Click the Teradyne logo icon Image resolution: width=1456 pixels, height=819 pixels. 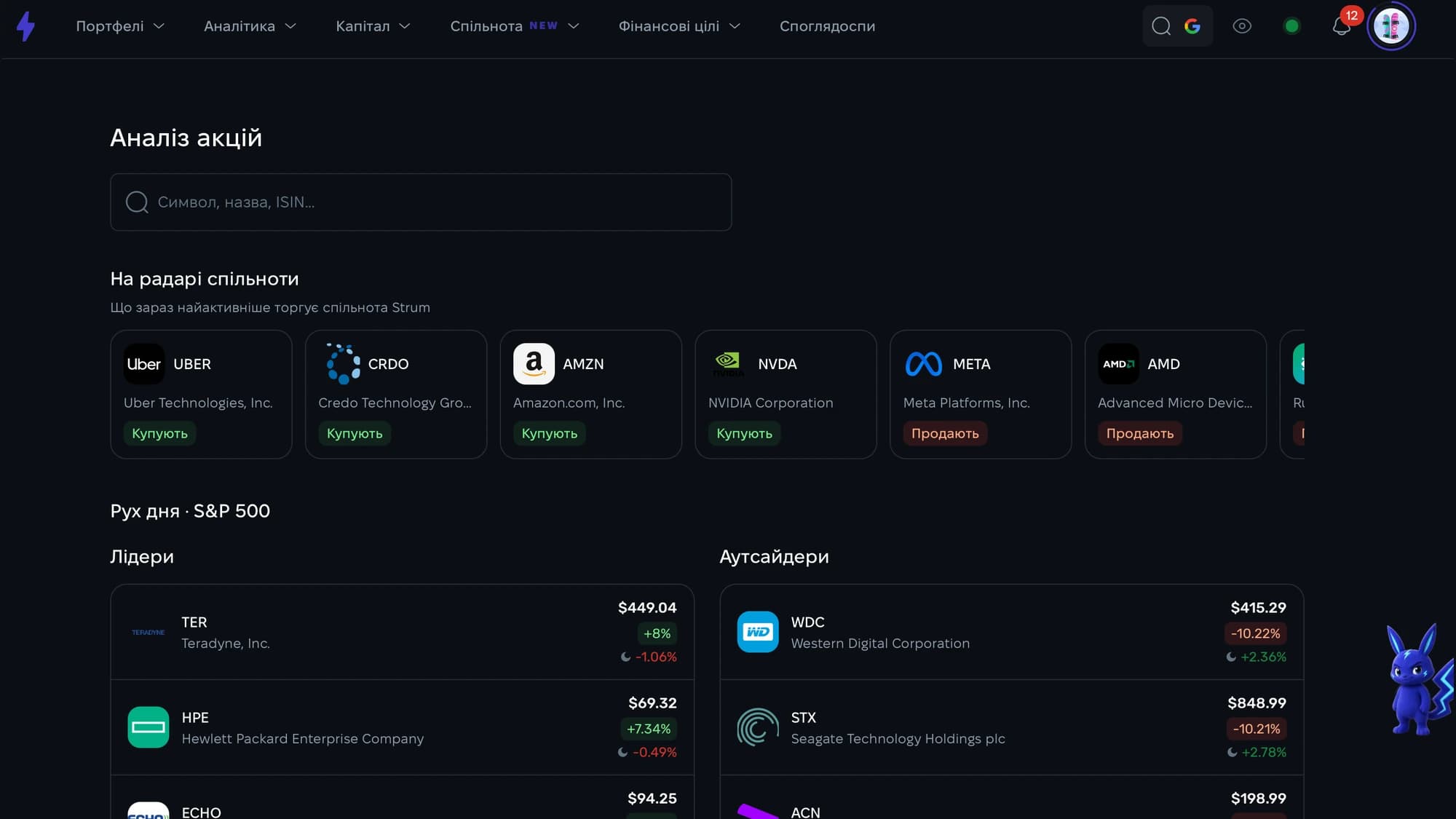click(149, 632)
